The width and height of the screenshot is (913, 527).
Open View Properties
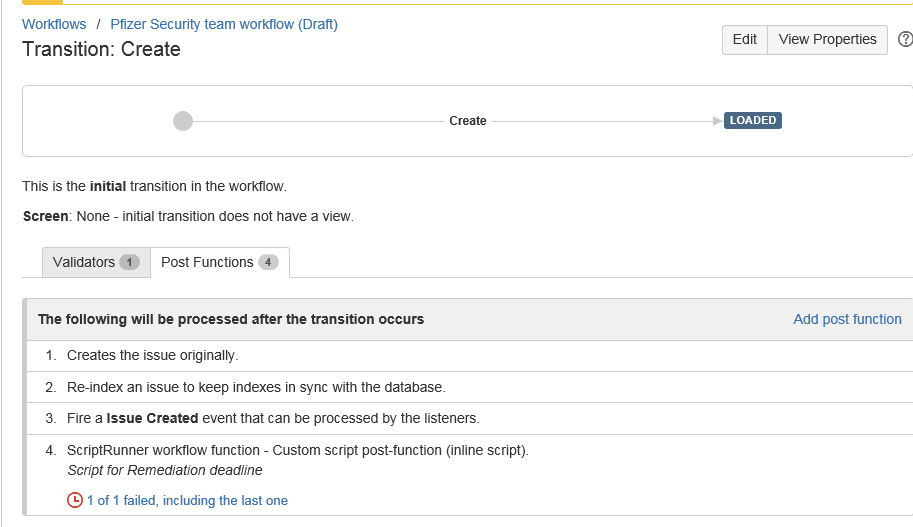(x=827, y=40)
